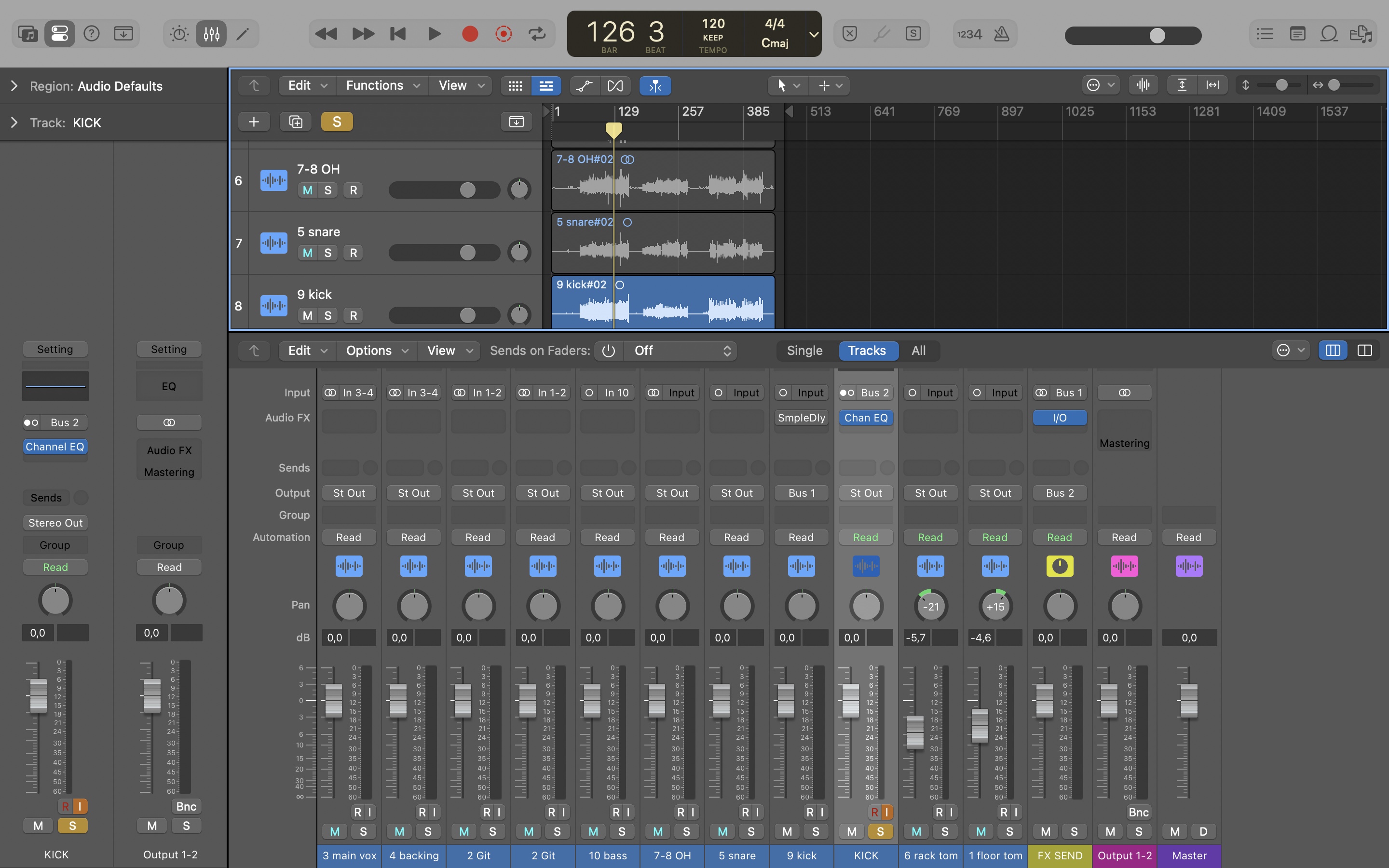Click the Record button in transport
The width and height of the screenshot is (1389, 868).
(469, 34)
